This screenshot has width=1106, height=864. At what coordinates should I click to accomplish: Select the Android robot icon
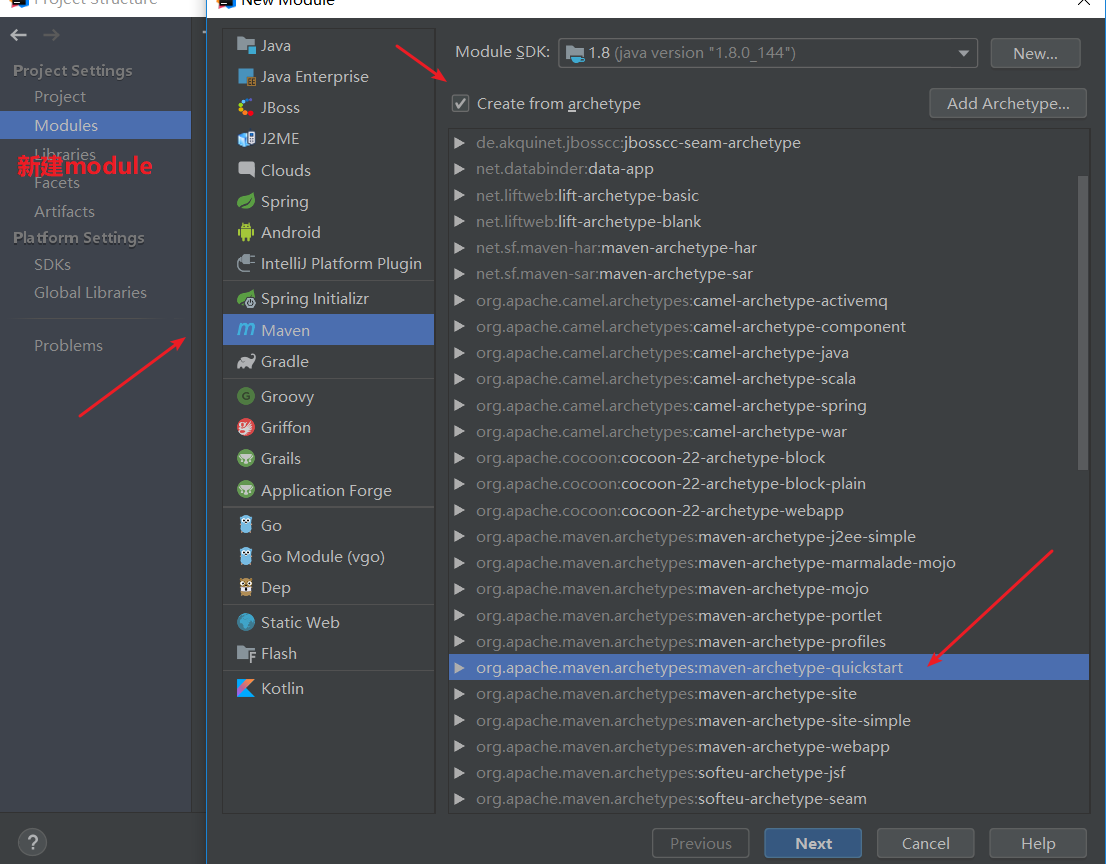[x=246, y=232]
